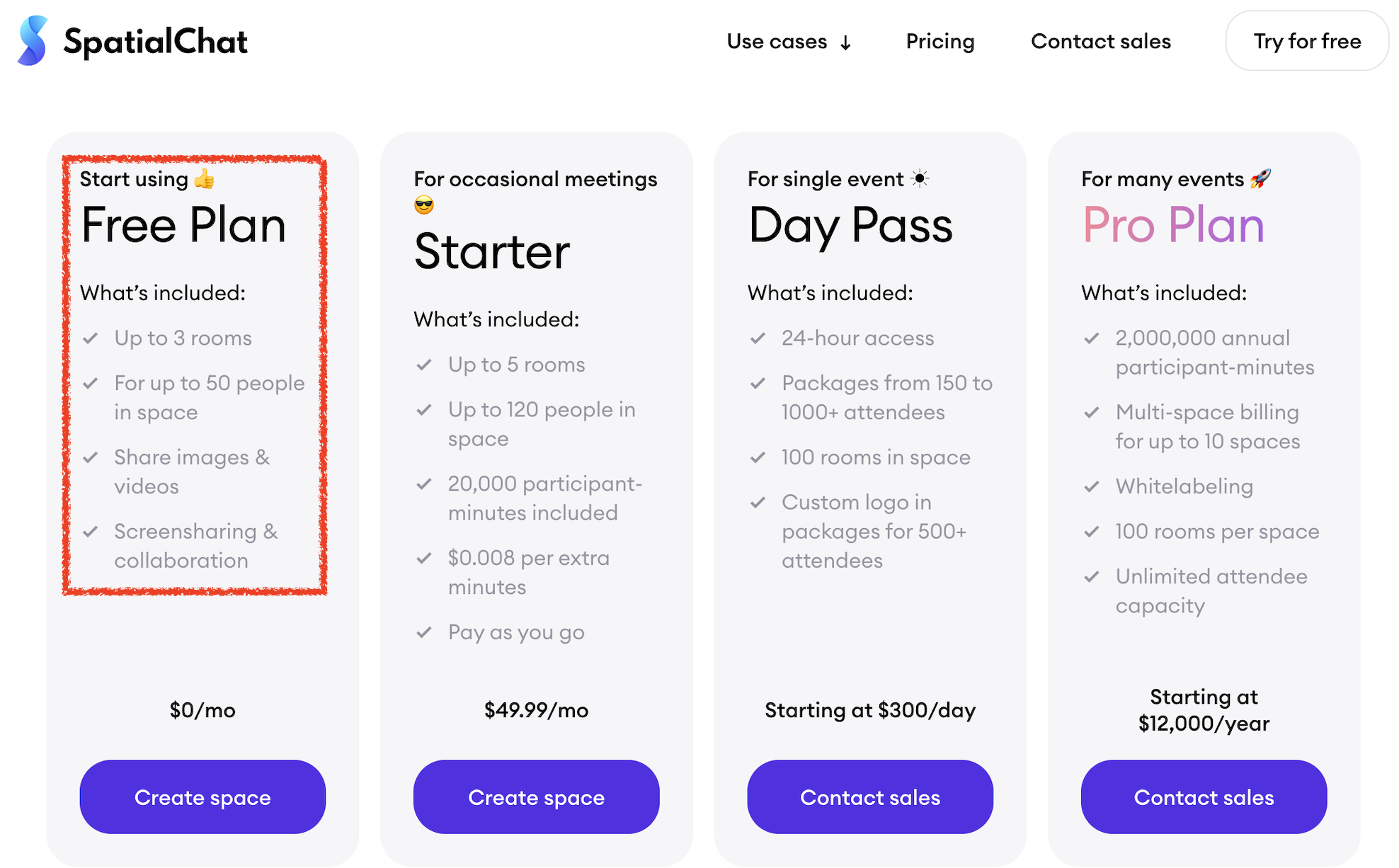Click the SpatialChat logo icon
Viewport: 1399px width, 868px height.
pos(33,41)
